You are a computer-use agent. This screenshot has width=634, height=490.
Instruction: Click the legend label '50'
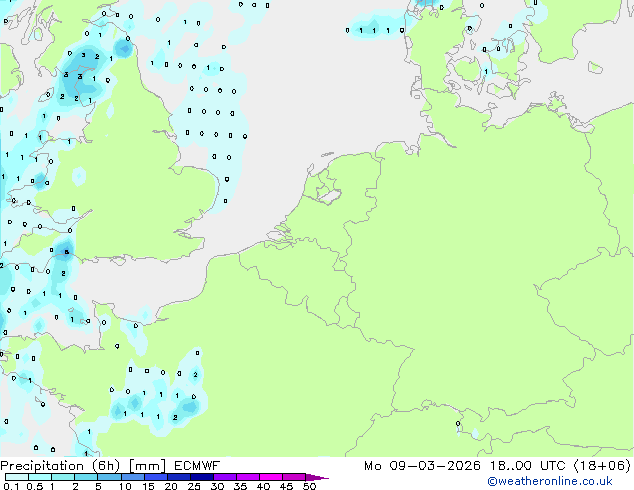click(x=310, y=486)
